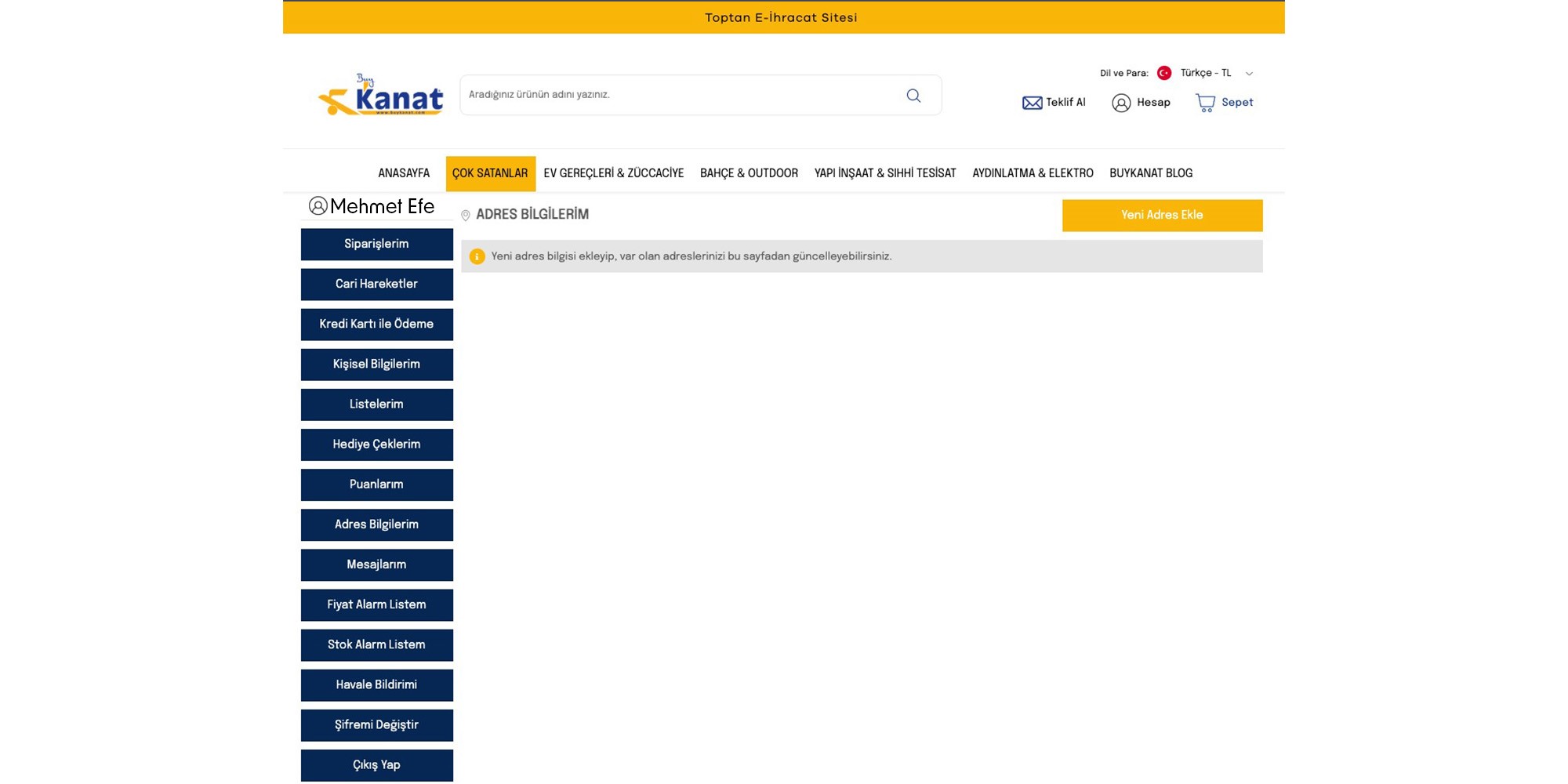Open Stok Alarm Listem
1568x784 pixels.
point(376,645)
